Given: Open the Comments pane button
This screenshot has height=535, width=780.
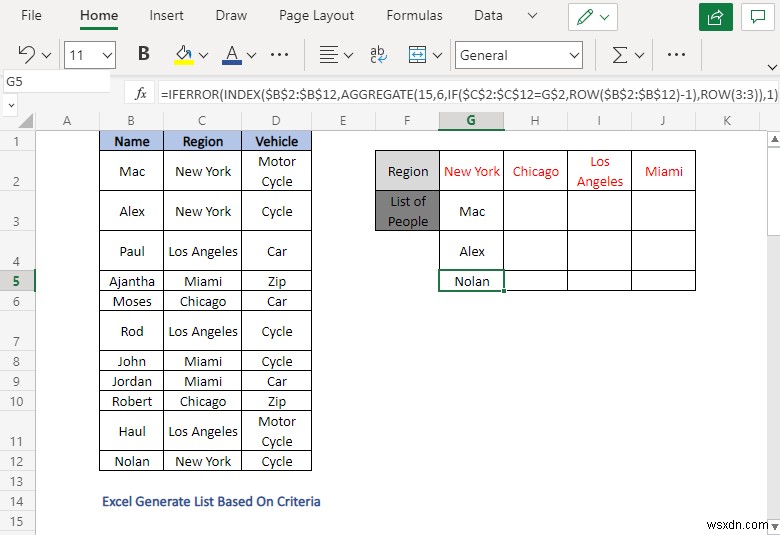Looking at the screenshot, I should pos(758,17).
